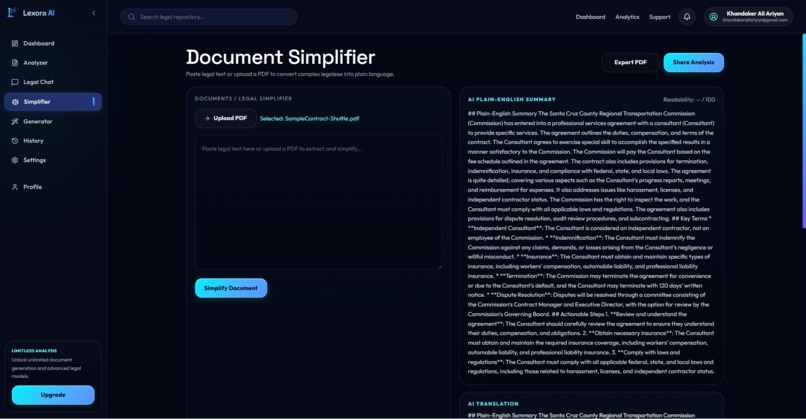This screenshot has height=419, width=806.
Task: Click into the paste legal text area
Action: pyautogui.click(x=318, y=202)
